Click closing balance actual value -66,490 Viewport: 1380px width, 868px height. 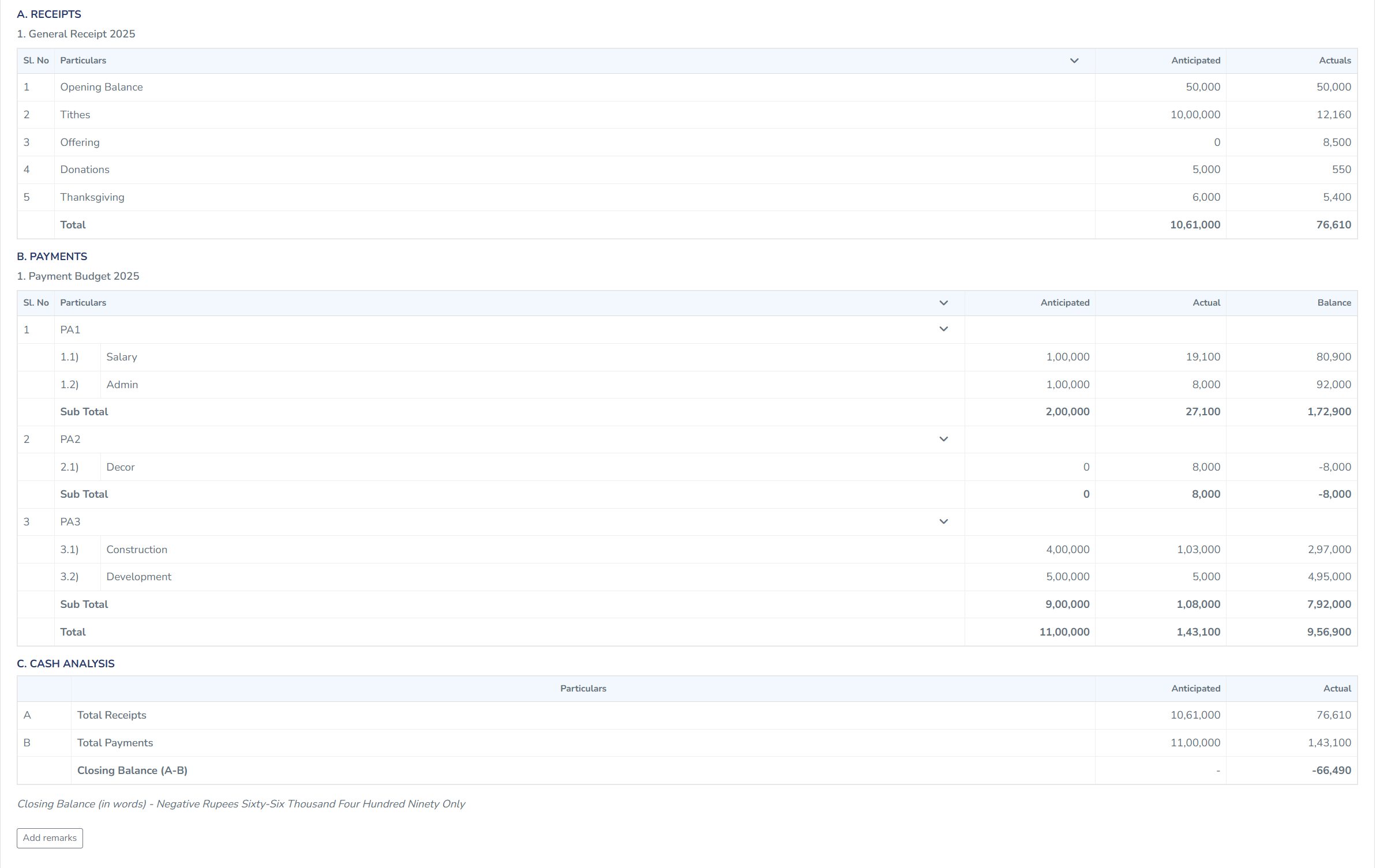(1331, 771)
